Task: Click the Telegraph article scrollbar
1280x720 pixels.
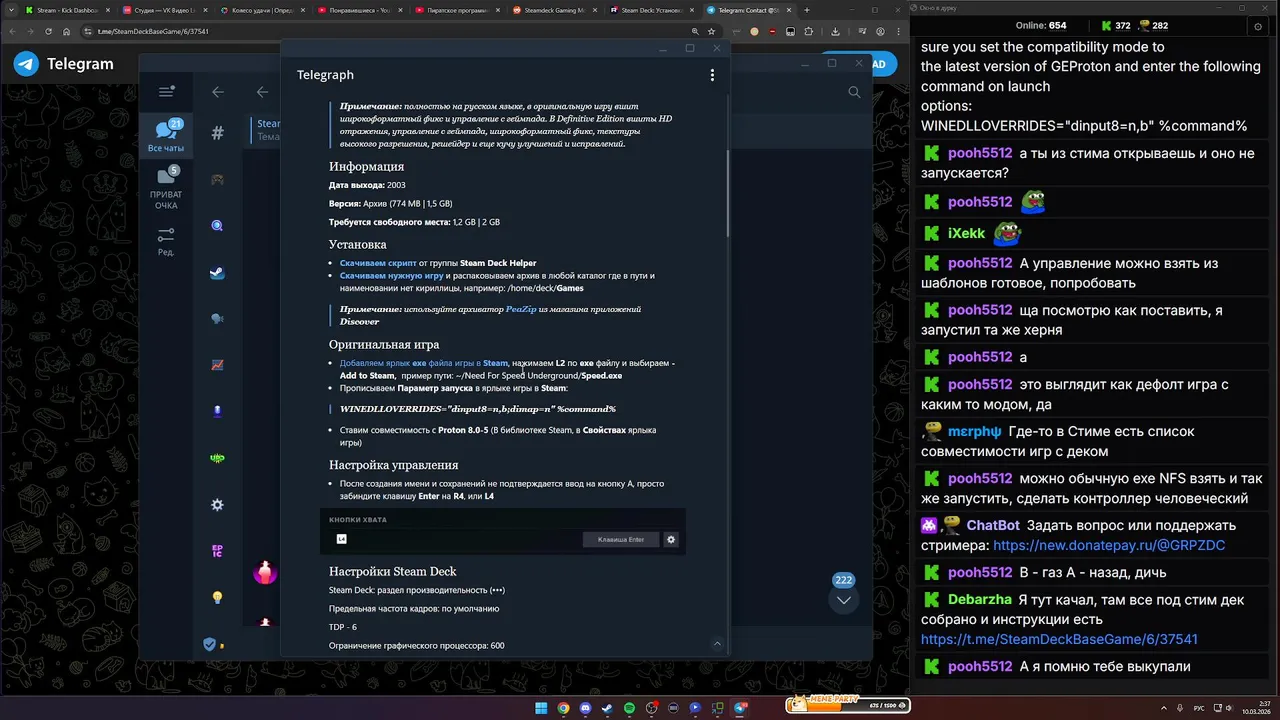Action: point(727,193)
